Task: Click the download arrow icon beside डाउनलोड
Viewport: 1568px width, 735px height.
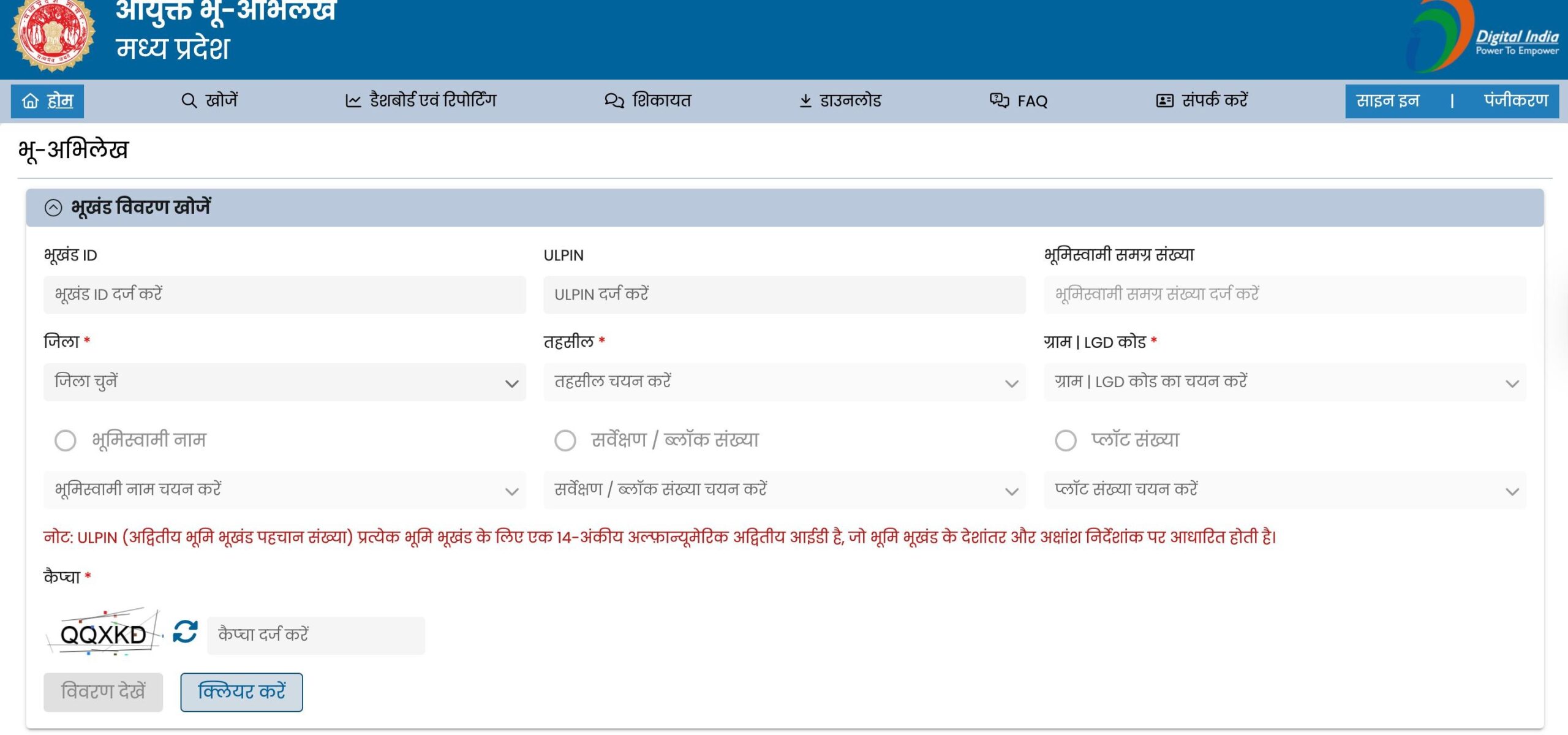Action: pyautogui.click(x=805, y=101)
